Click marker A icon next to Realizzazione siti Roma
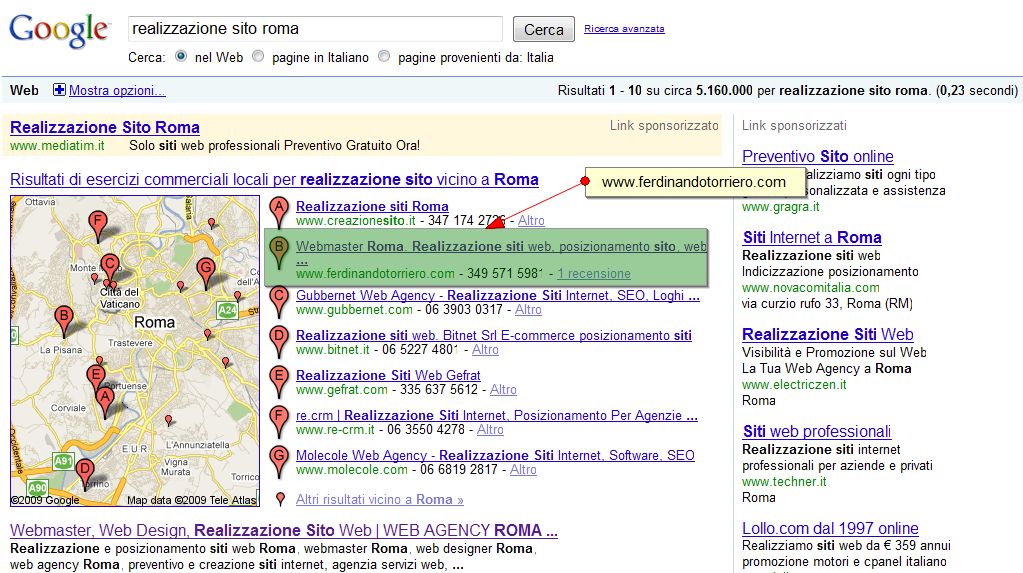The height and width of the screenshot is (573, 1023). tap(279, 213)
